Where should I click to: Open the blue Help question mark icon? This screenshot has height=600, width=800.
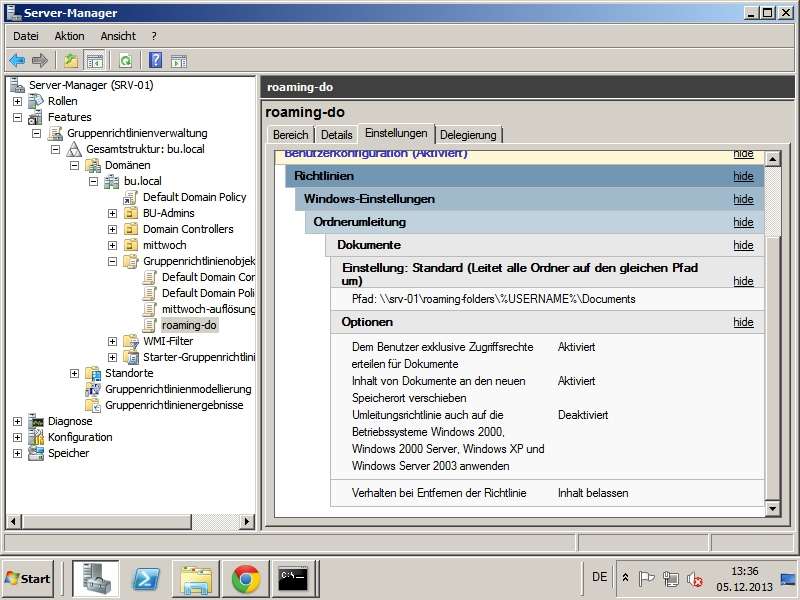pyautogui.click(x=156, y=60)
